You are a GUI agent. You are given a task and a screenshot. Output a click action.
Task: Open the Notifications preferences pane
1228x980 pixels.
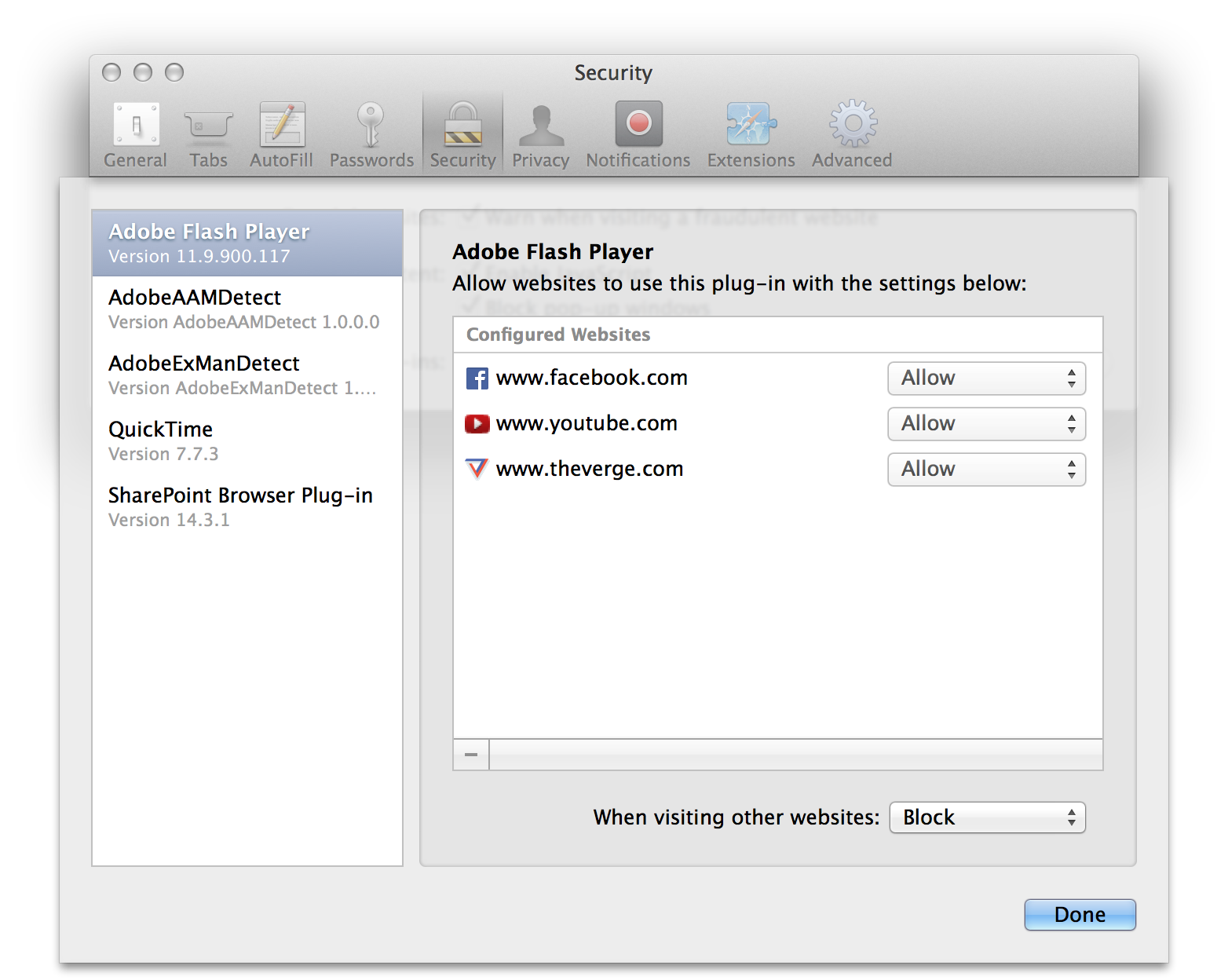click(638, 134)
